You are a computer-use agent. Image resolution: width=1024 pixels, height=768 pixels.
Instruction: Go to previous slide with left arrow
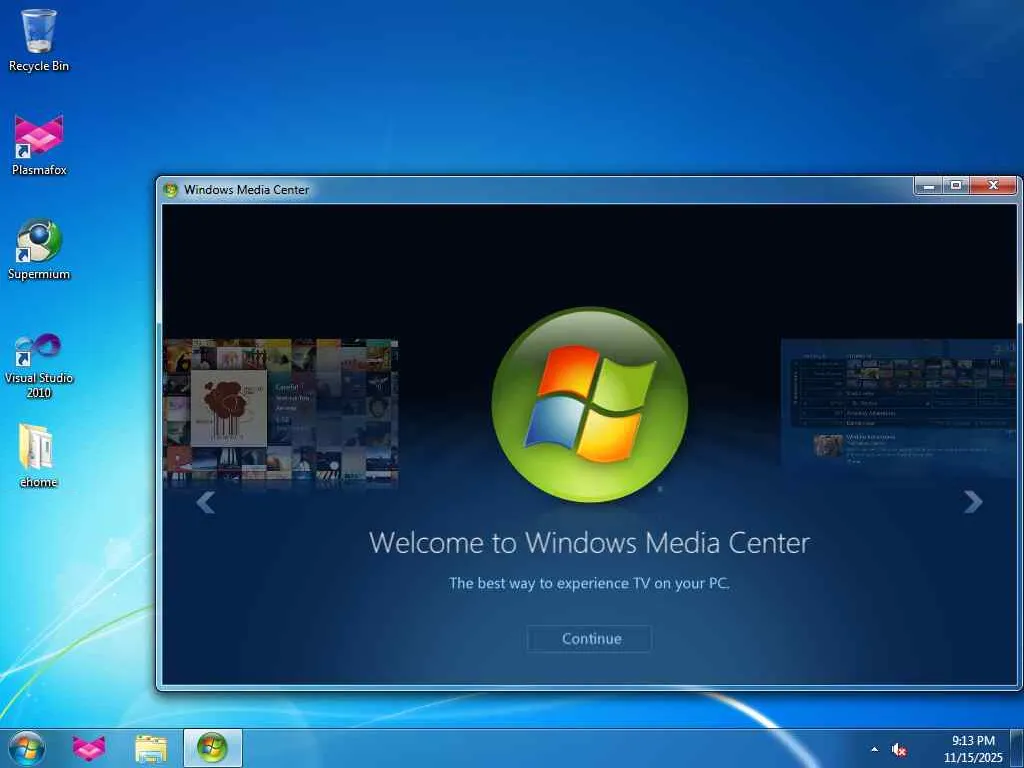tap(206, 502)
